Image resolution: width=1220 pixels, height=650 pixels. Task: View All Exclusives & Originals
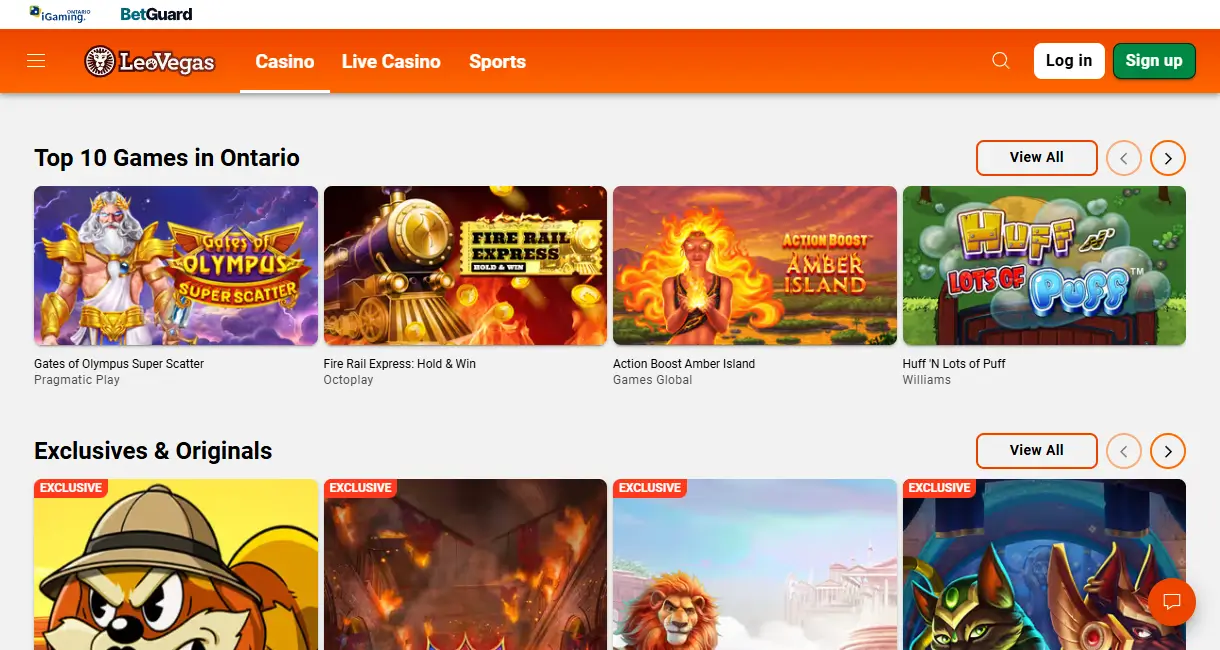click(x=1036, y=450)
